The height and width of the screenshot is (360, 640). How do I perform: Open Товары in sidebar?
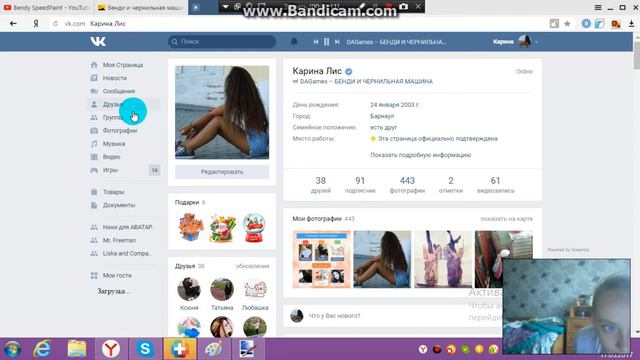pos(113,192)
